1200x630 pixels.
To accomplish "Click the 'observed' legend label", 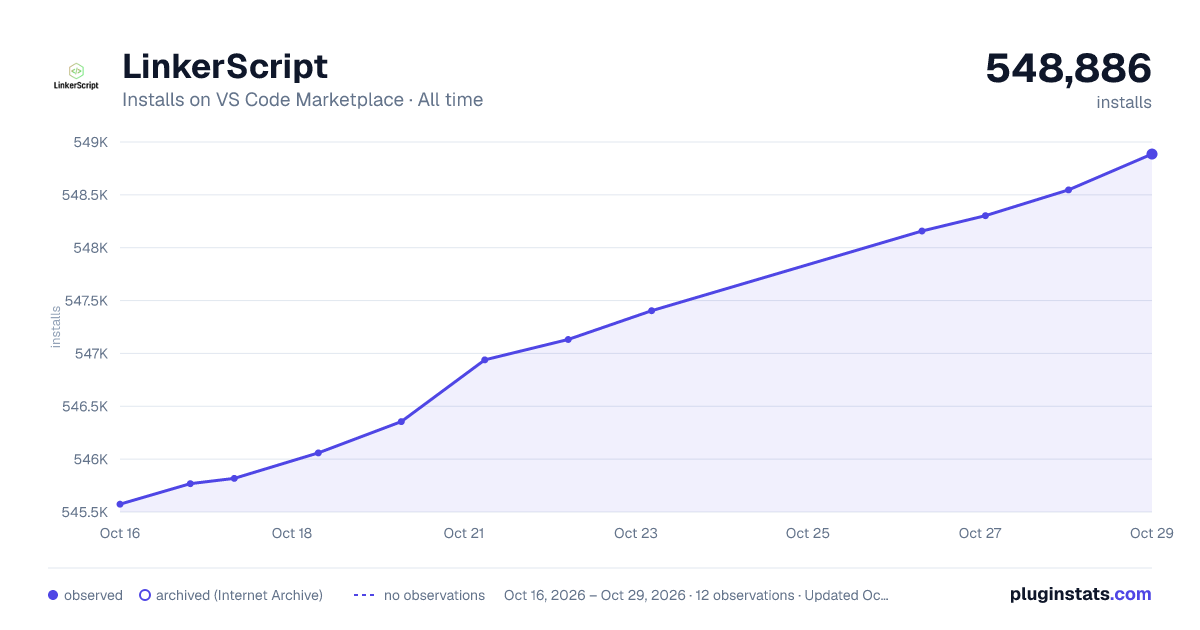I will 93,595.
